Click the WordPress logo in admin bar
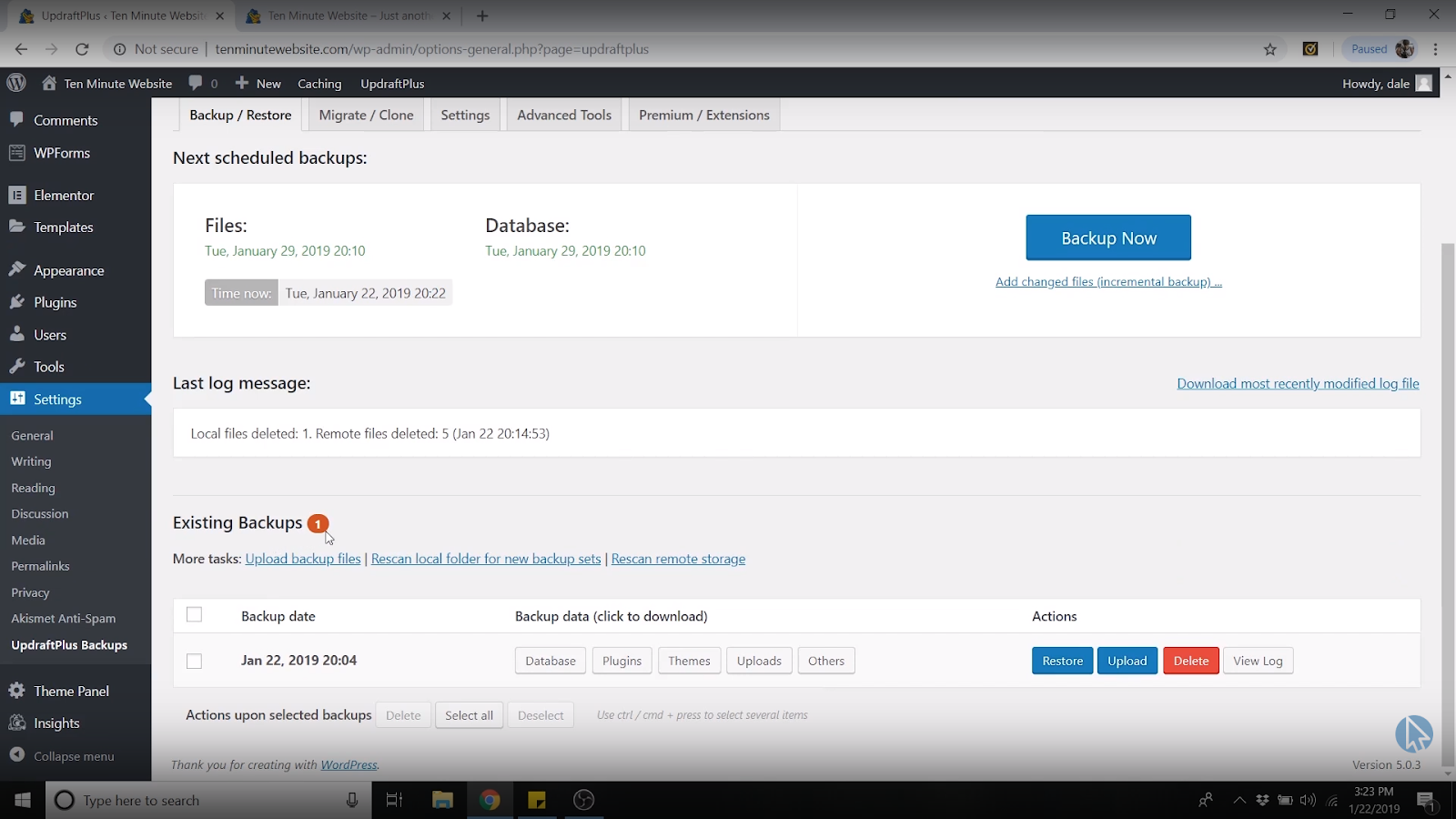The width and height of the screenshot is (1456, 819). coord(16,83)
